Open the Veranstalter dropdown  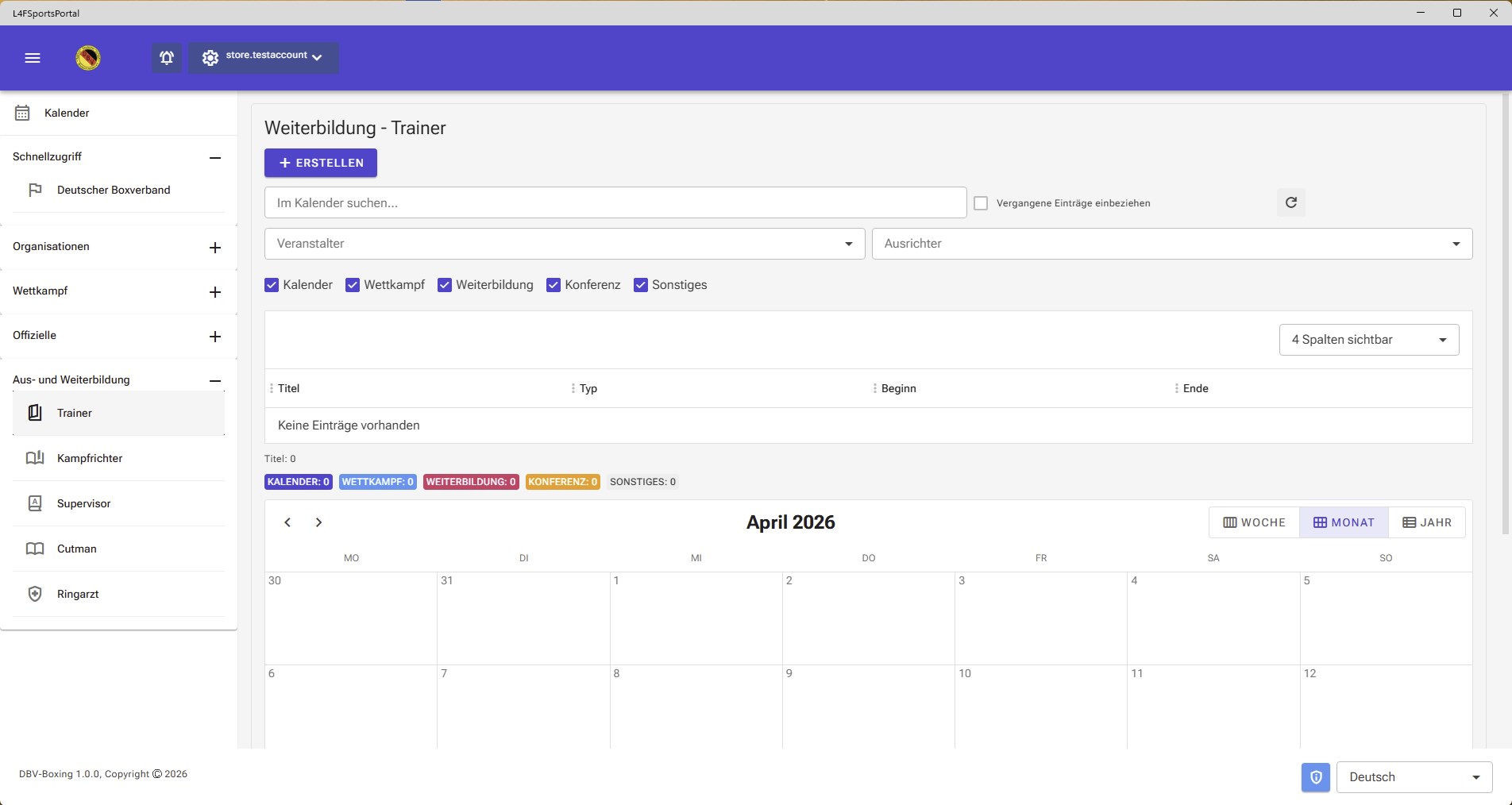[565, 244]
